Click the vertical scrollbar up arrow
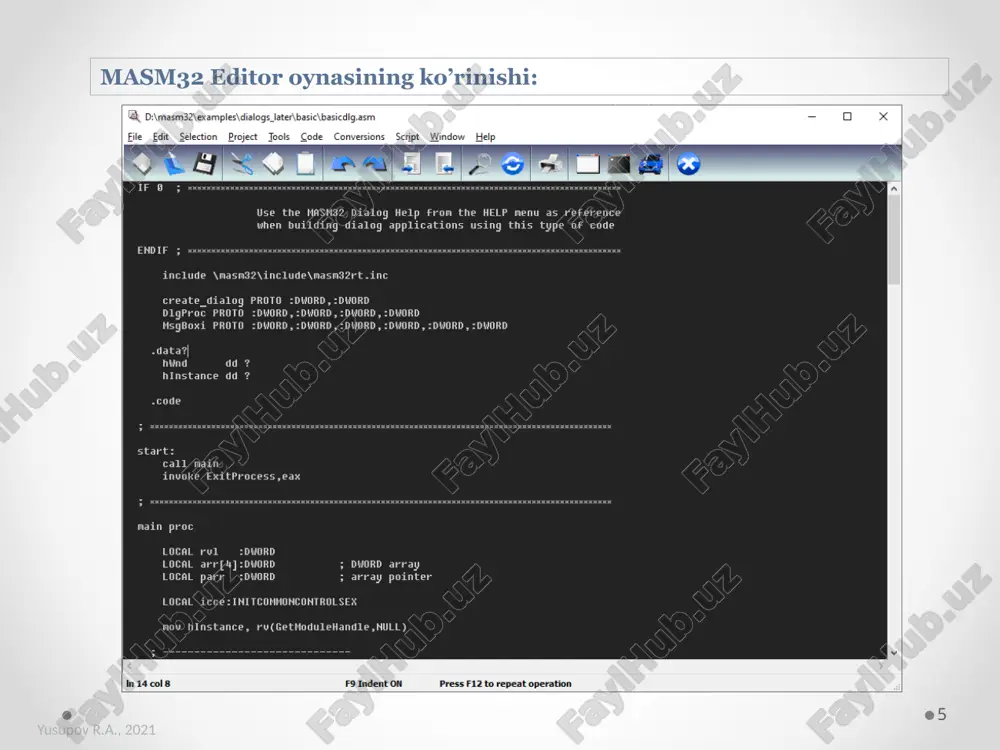The height and width of the screenshot is (750, 1000). click(x=893, y=189)
